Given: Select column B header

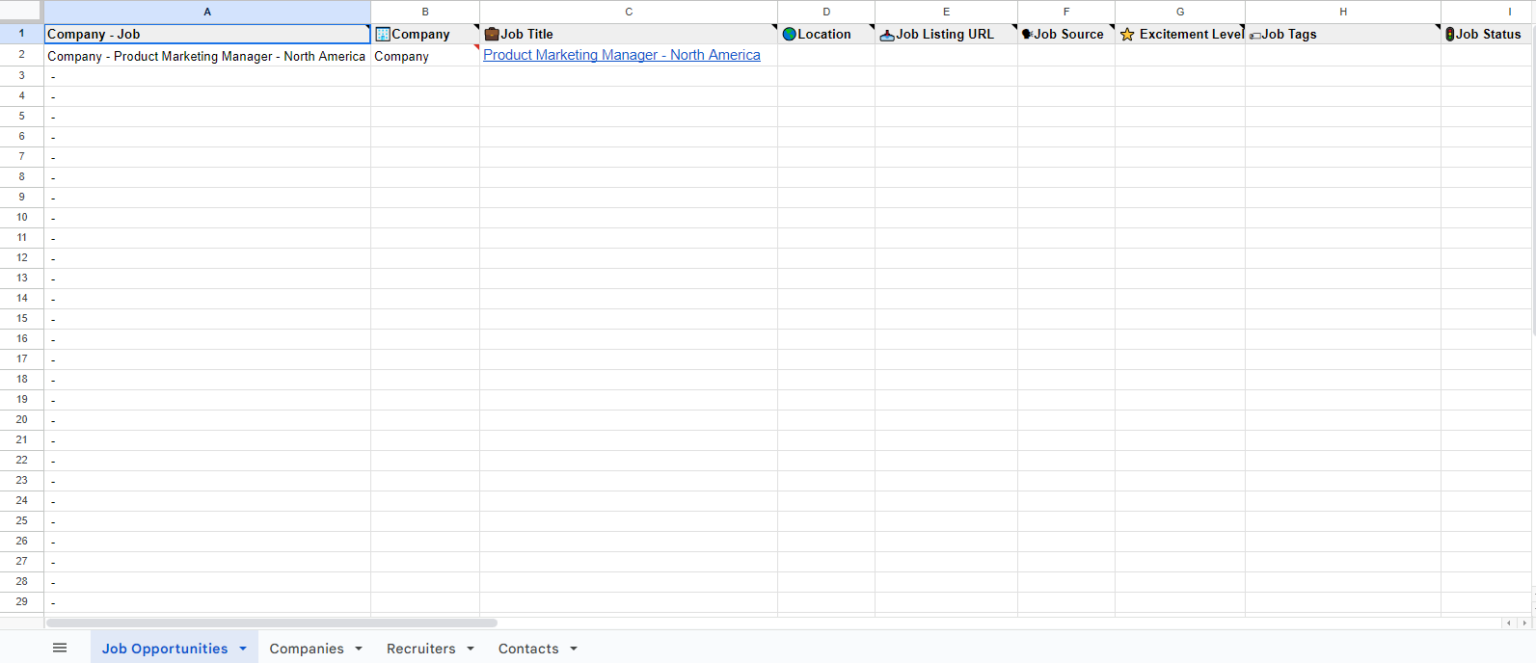Looking at the screenshot, I should (425, 12).
